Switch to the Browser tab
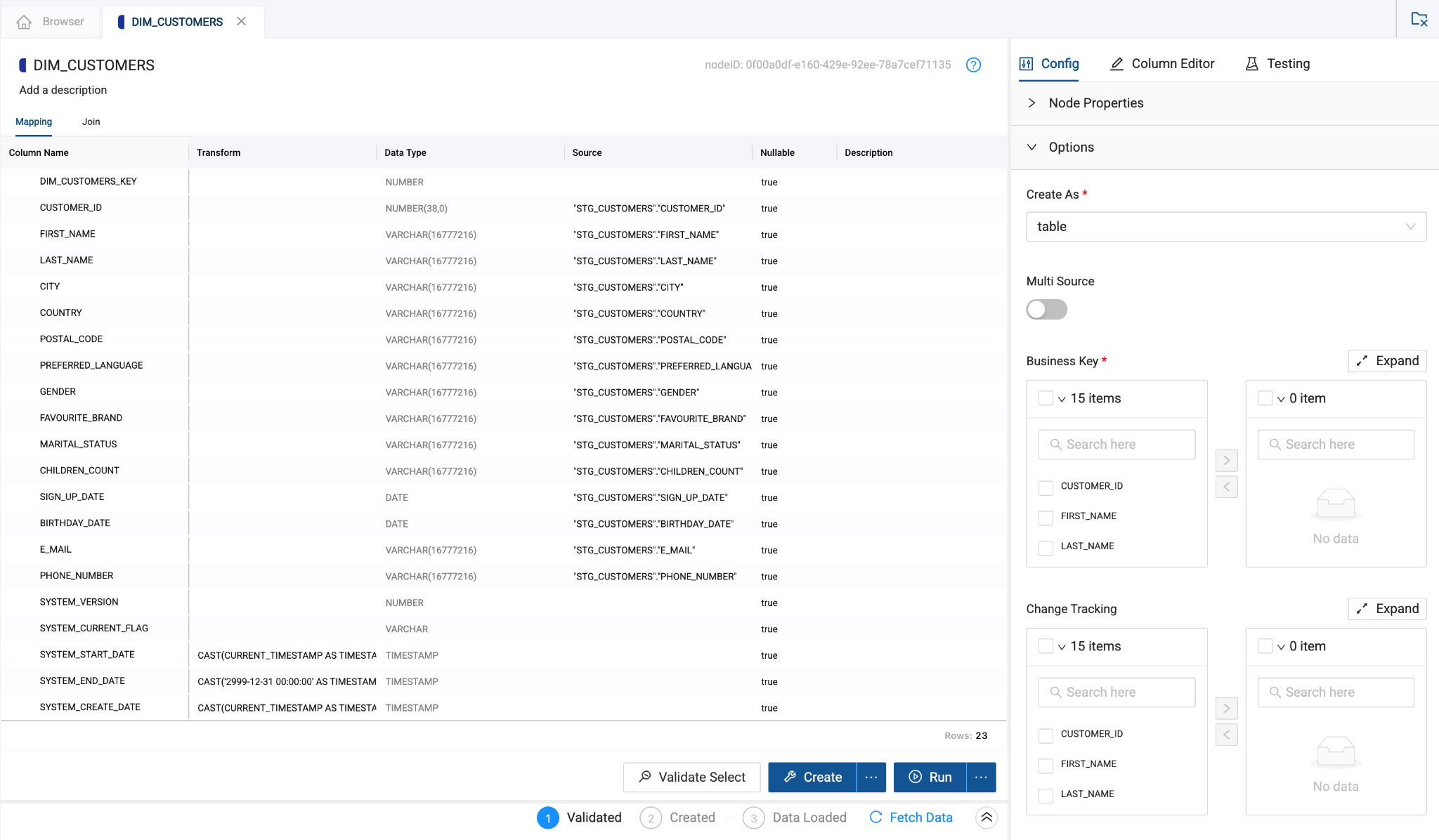This screenshot has width=1439, height=840. point(51,22)
